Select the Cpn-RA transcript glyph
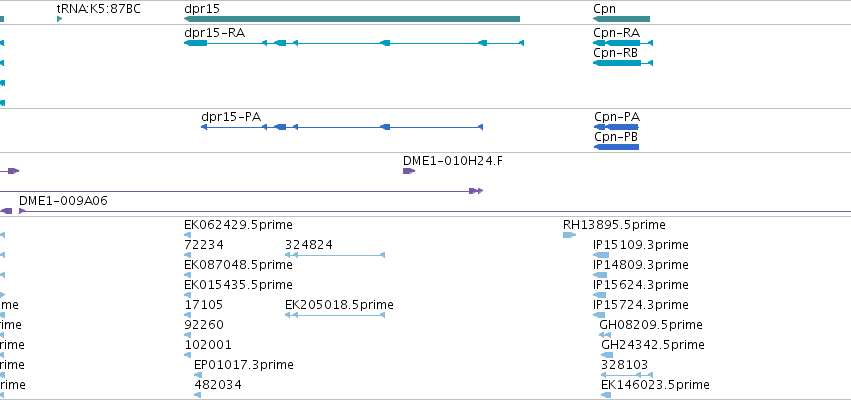Screen dimensions: 851x400 pos(623,43)
